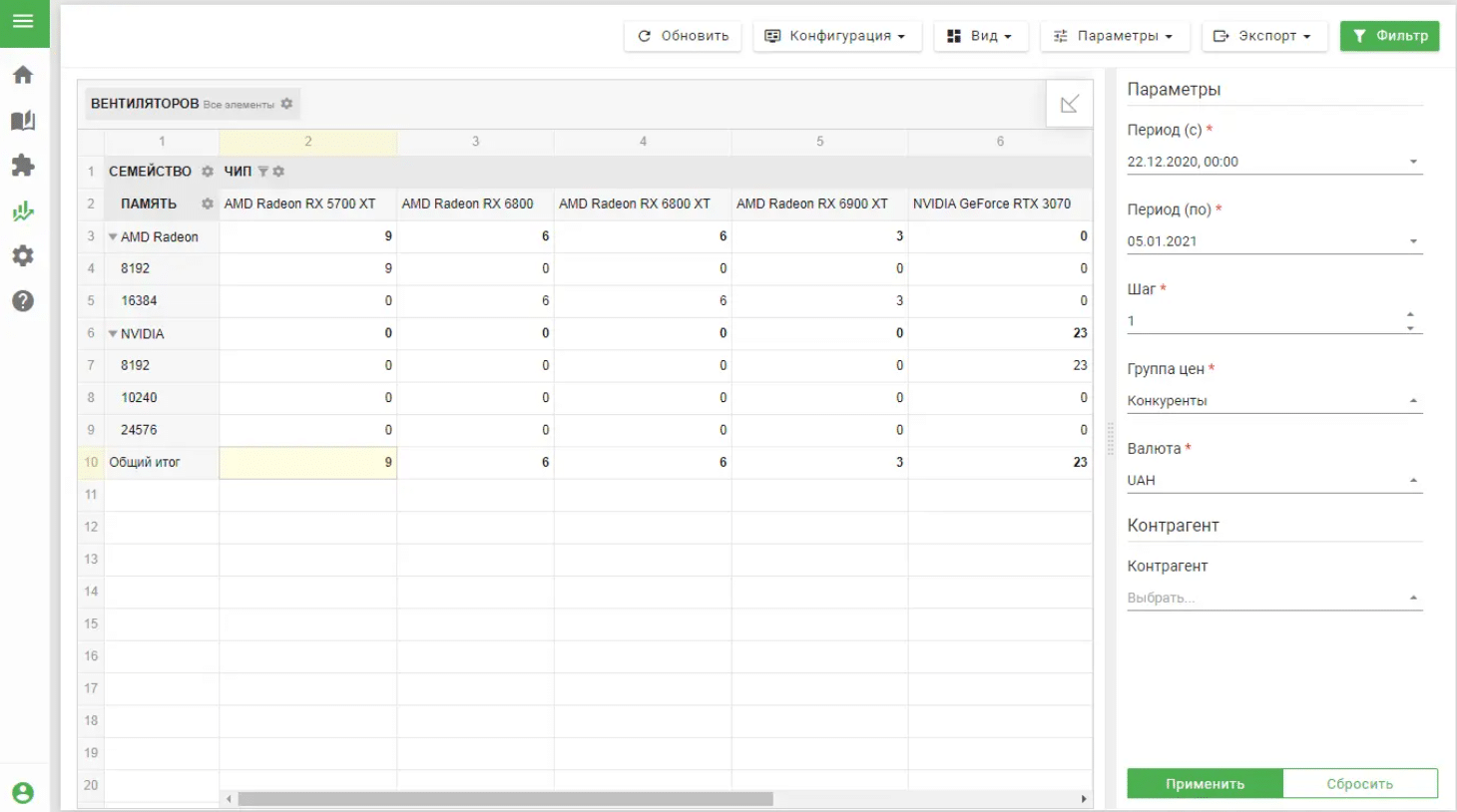The image size is (1457, 812).
Task: Go to the home page icon
Action: (x=23, y=75)
